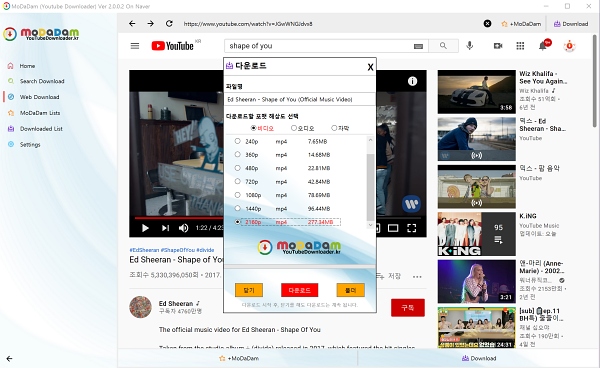The width and height of the screenshot is (600, 368).
Task: Open more actions ellipsis under video
Action: click(417, 277)
